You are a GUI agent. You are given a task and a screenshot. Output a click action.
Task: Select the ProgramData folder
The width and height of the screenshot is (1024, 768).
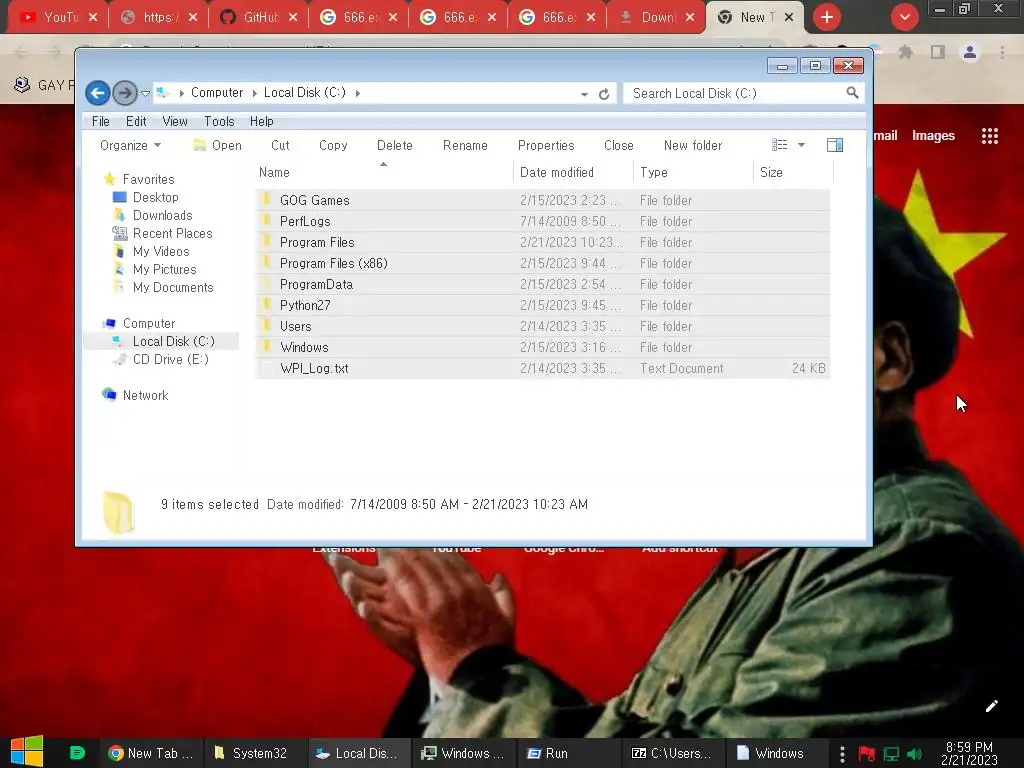pyautogui.click(x=542, y=284)
